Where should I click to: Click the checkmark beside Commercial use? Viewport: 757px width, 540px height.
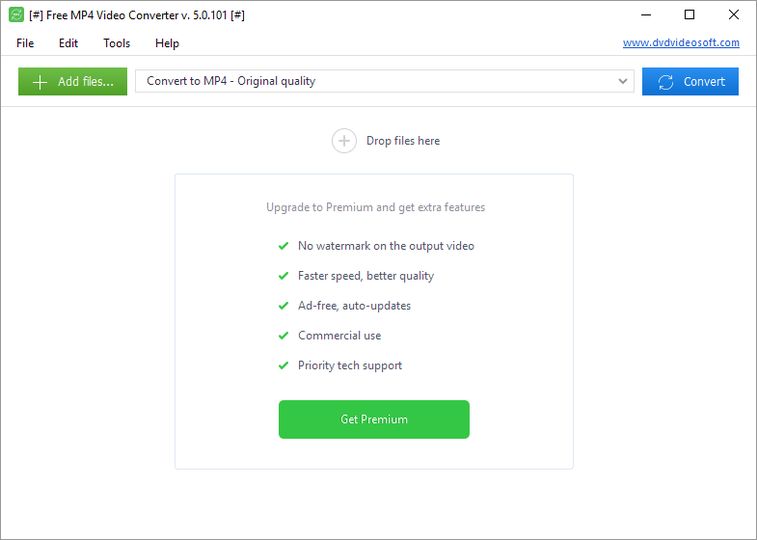coord(283,335)
